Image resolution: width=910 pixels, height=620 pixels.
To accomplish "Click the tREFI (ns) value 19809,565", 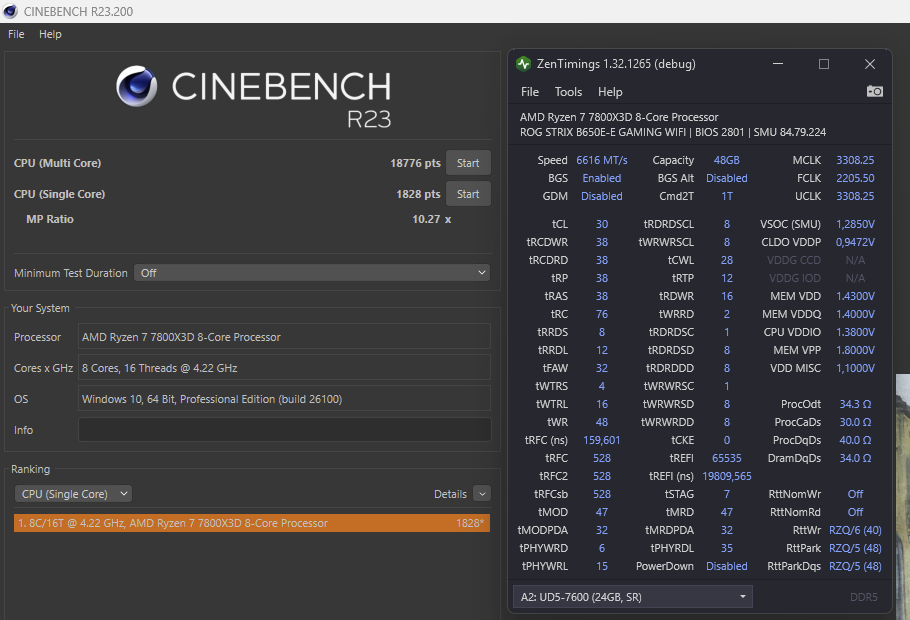I will 727,476.
